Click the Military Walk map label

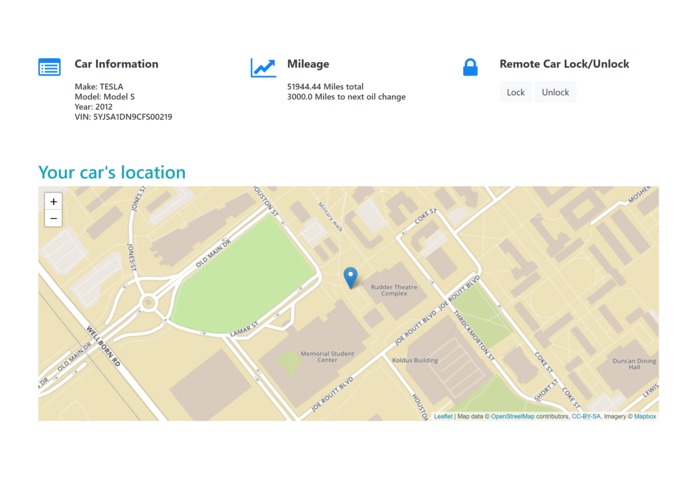[x=330, y=216]
